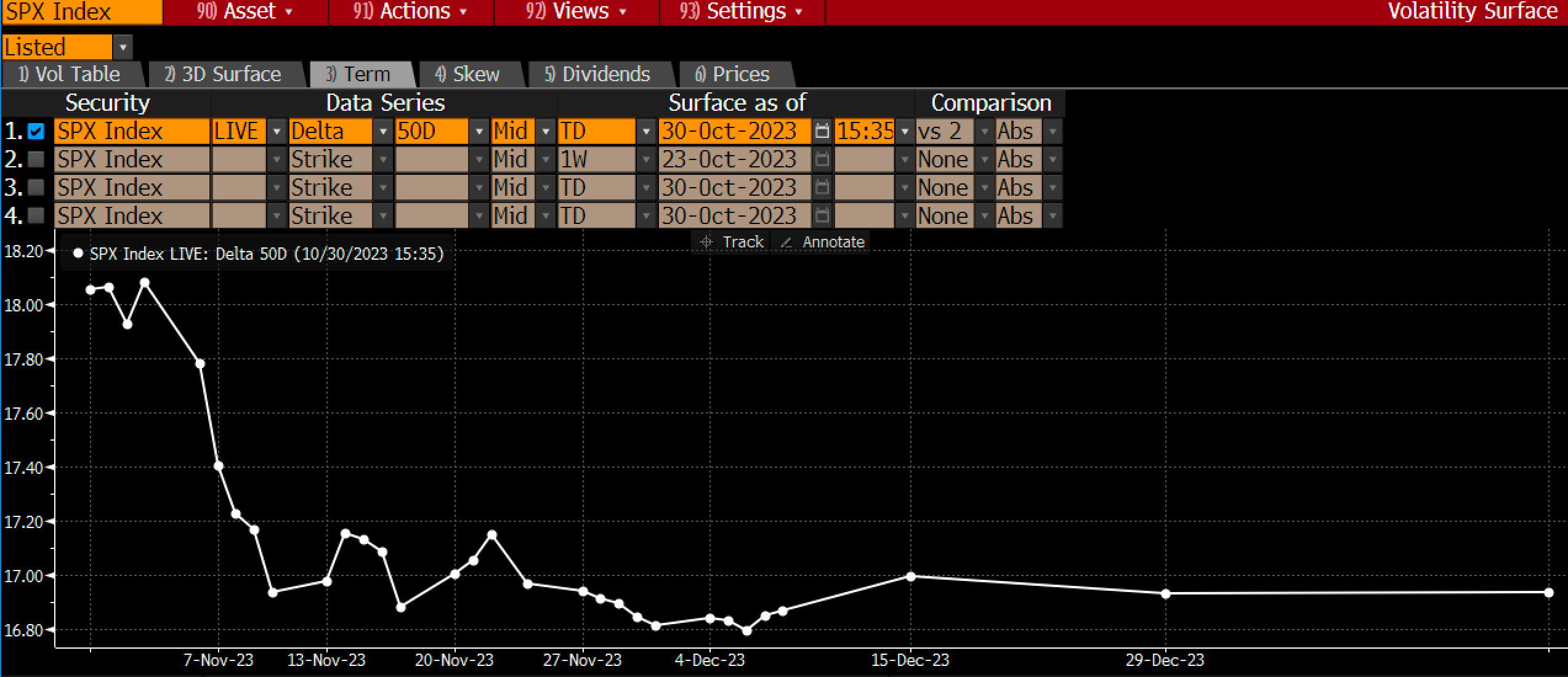Image resolution: width=1568 pixels, height=677 pixels.
Task: Uncheck the row 1 SPX Index checkbox
Action: 36,131
